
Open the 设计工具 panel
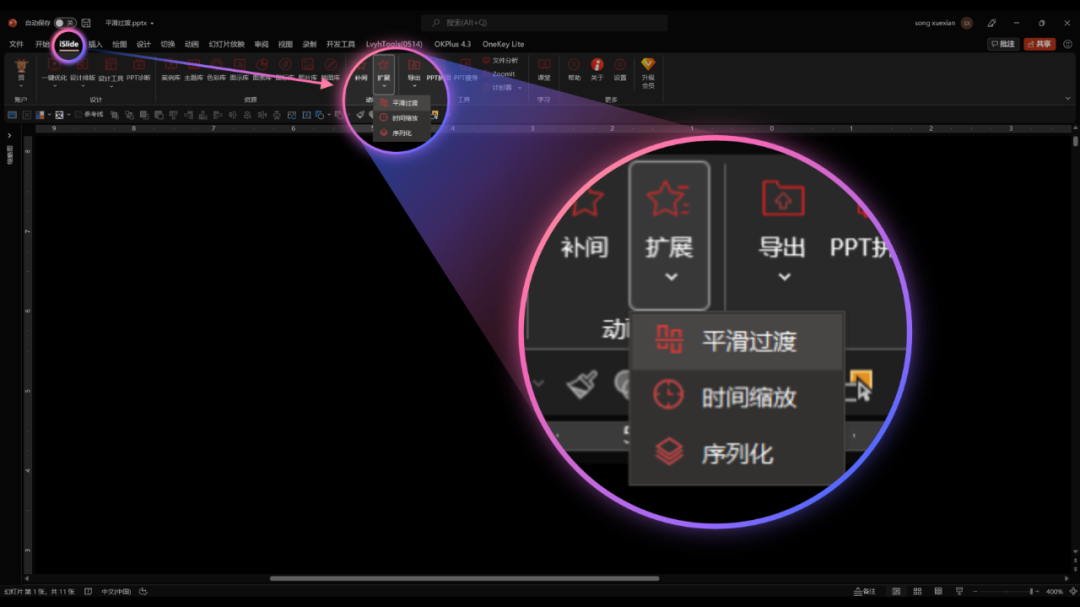(x=110, y=73)
